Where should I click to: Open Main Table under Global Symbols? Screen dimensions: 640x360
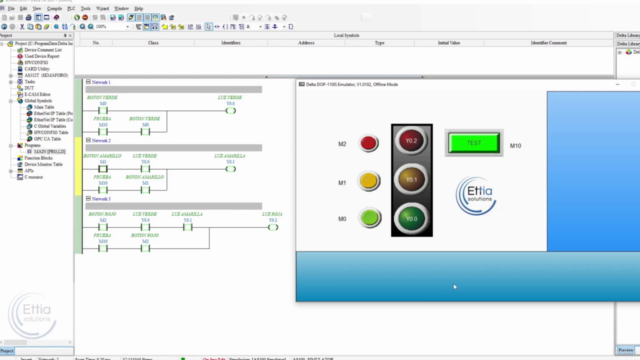[44, 107]
